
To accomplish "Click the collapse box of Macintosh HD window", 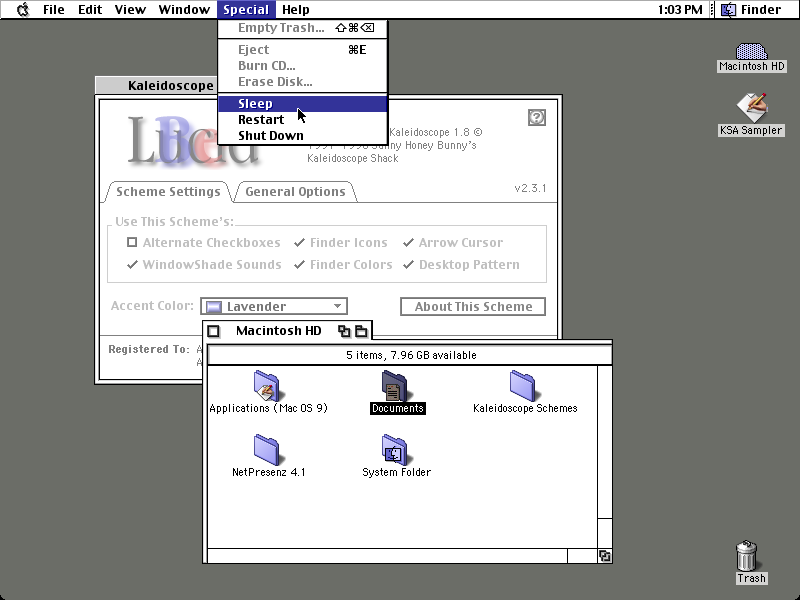I will coord(361,331).
